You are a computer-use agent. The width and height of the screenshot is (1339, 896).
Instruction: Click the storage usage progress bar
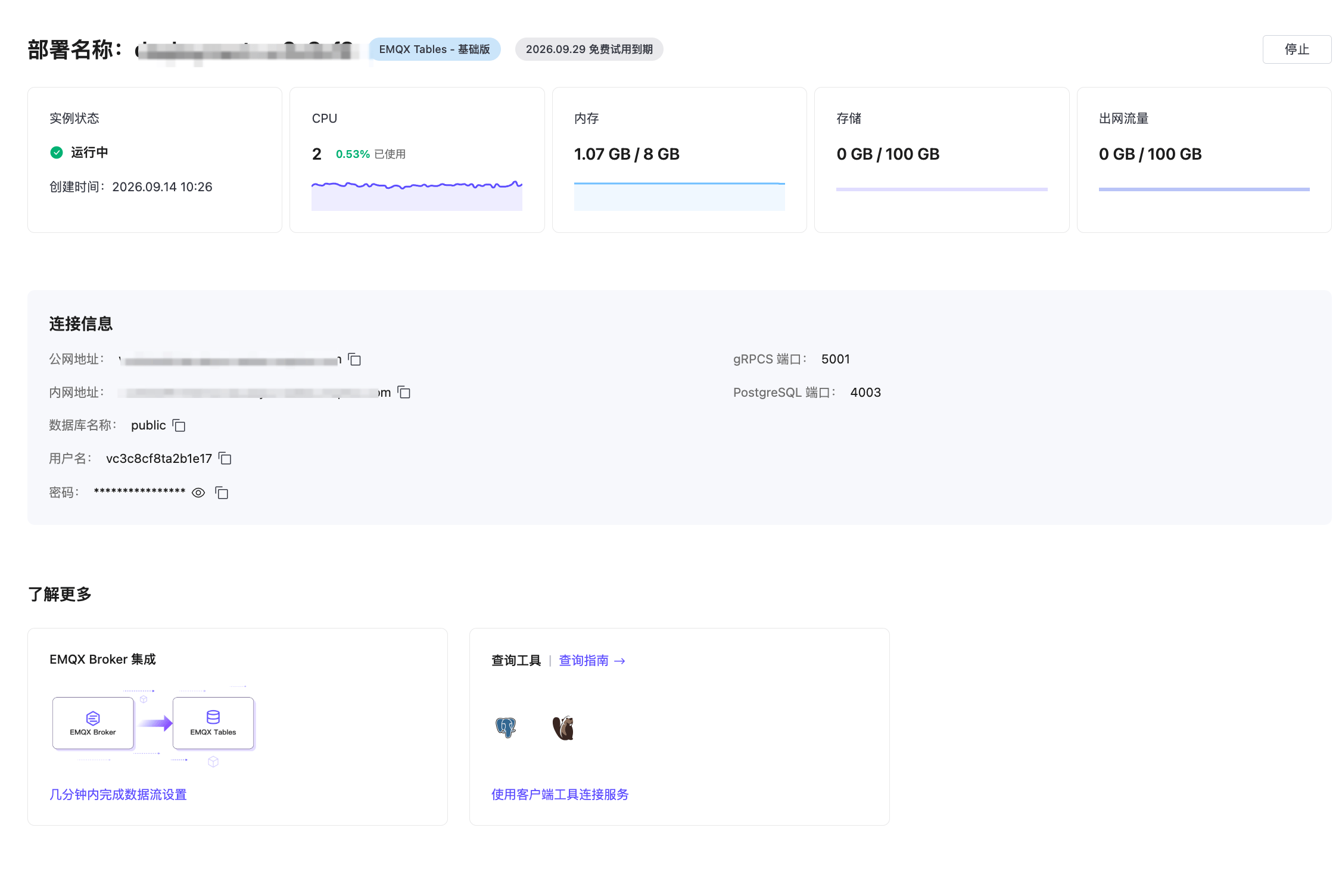[x=942, y=189]
